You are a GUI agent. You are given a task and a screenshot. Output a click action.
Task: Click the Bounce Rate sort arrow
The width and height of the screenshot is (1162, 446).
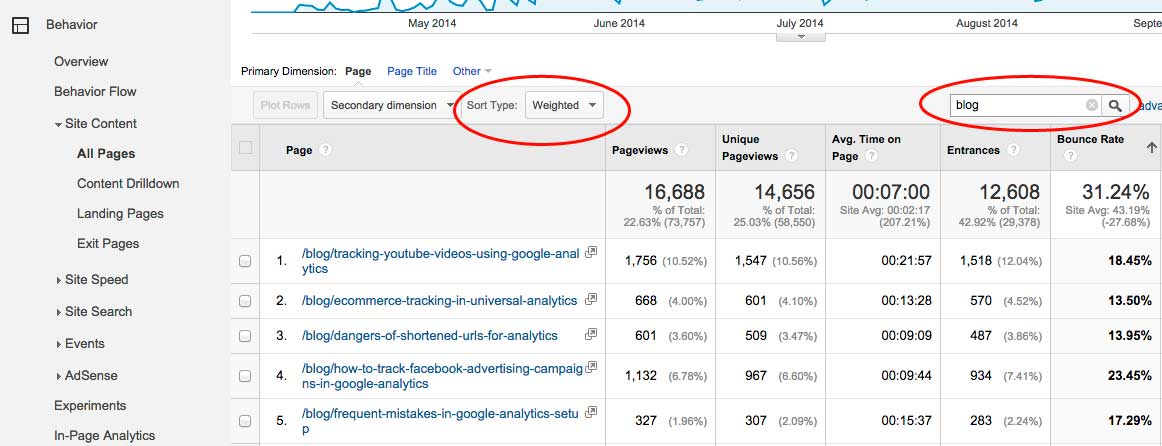tap(1151, 147)
